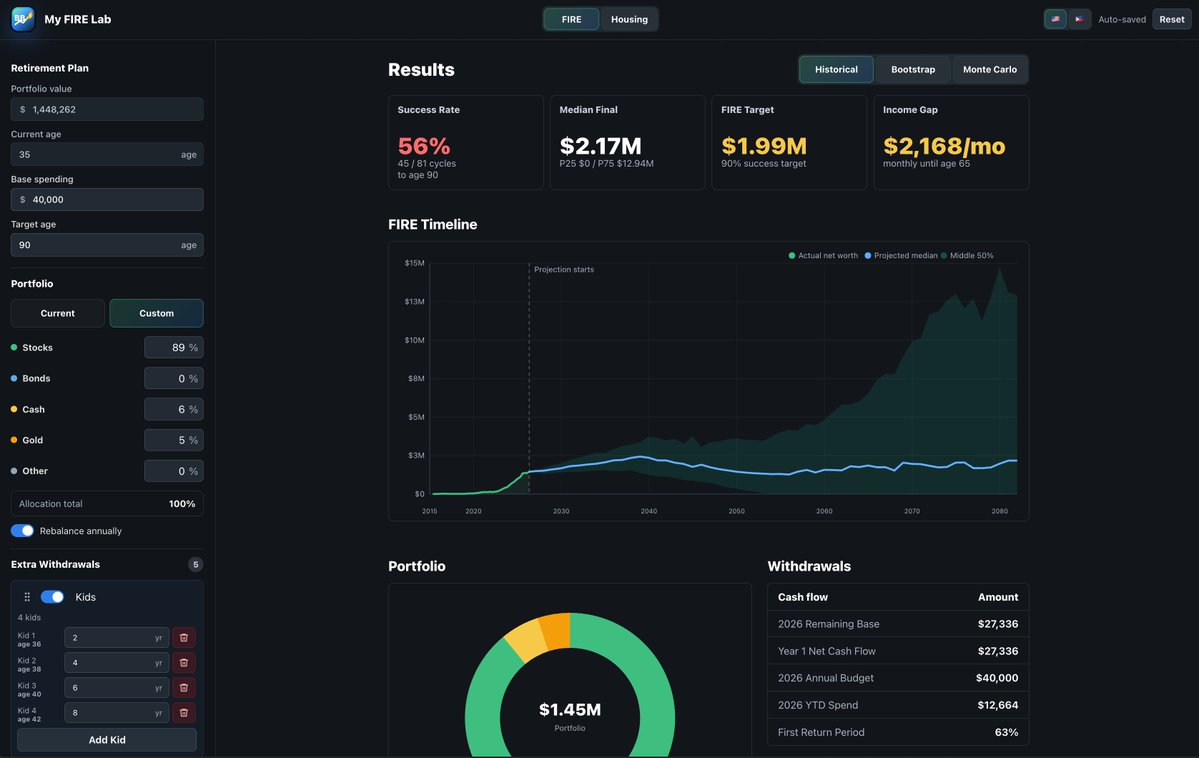Select the Monte Carlo simulation mode

[989, 69]
